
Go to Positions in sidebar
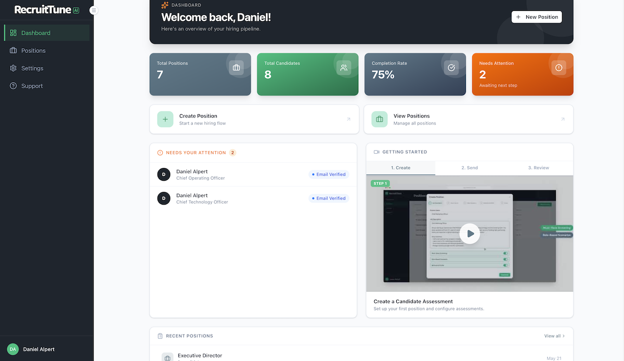pos(47,51)
